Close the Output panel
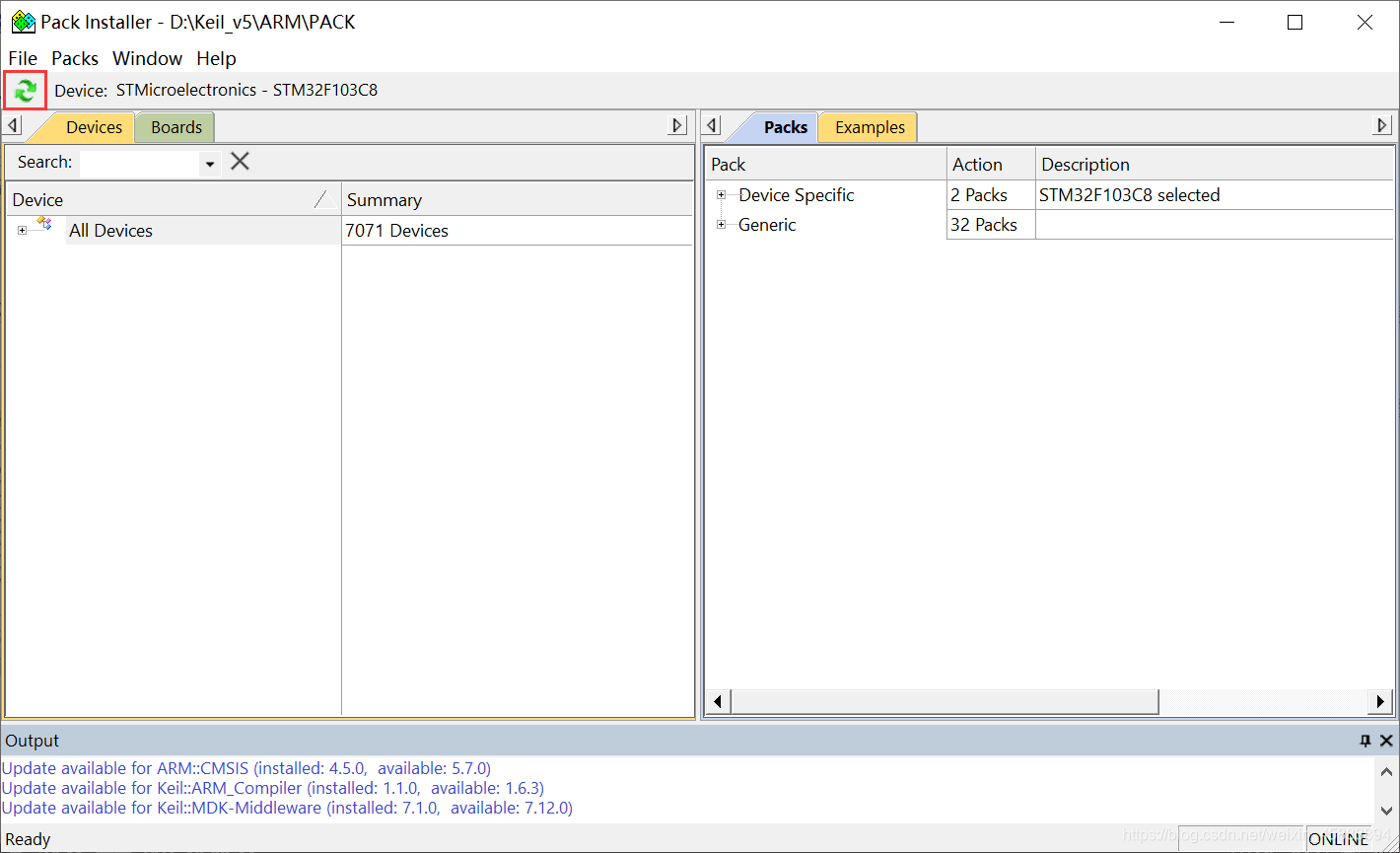 tap(1386, 741)
